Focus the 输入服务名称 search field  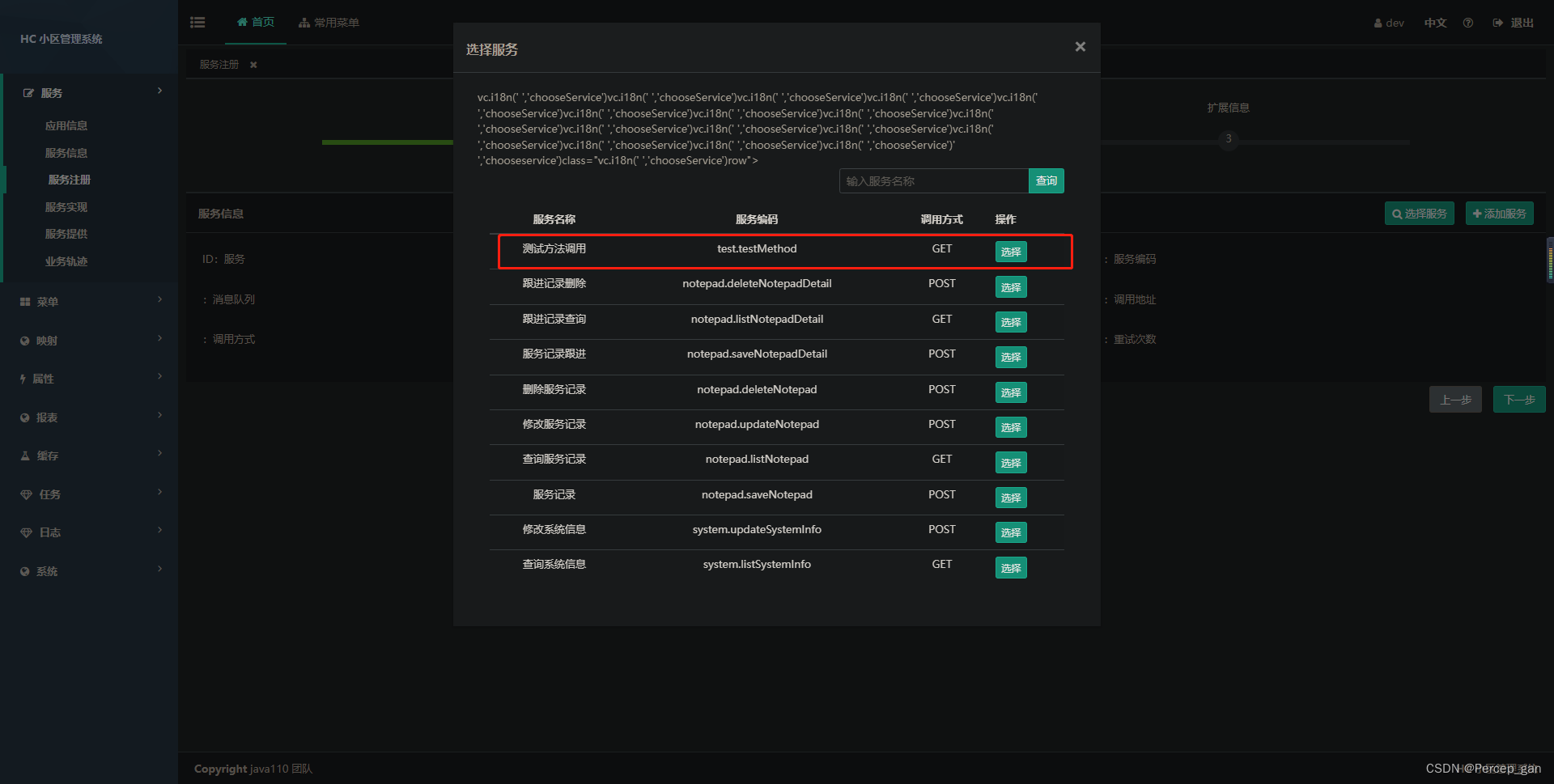click(x=933, y=181)
